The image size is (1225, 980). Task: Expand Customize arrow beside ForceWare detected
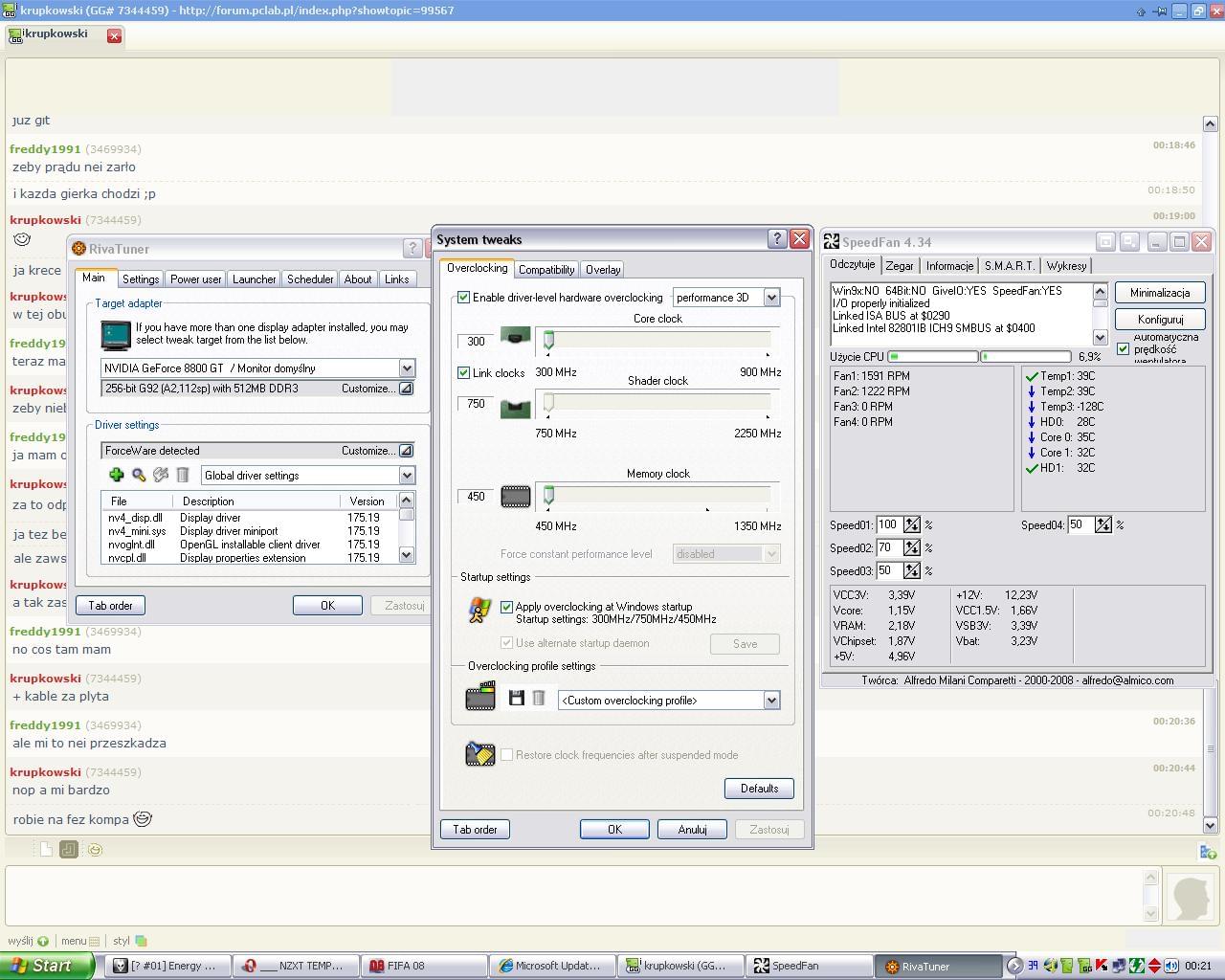tap(406, 451)
